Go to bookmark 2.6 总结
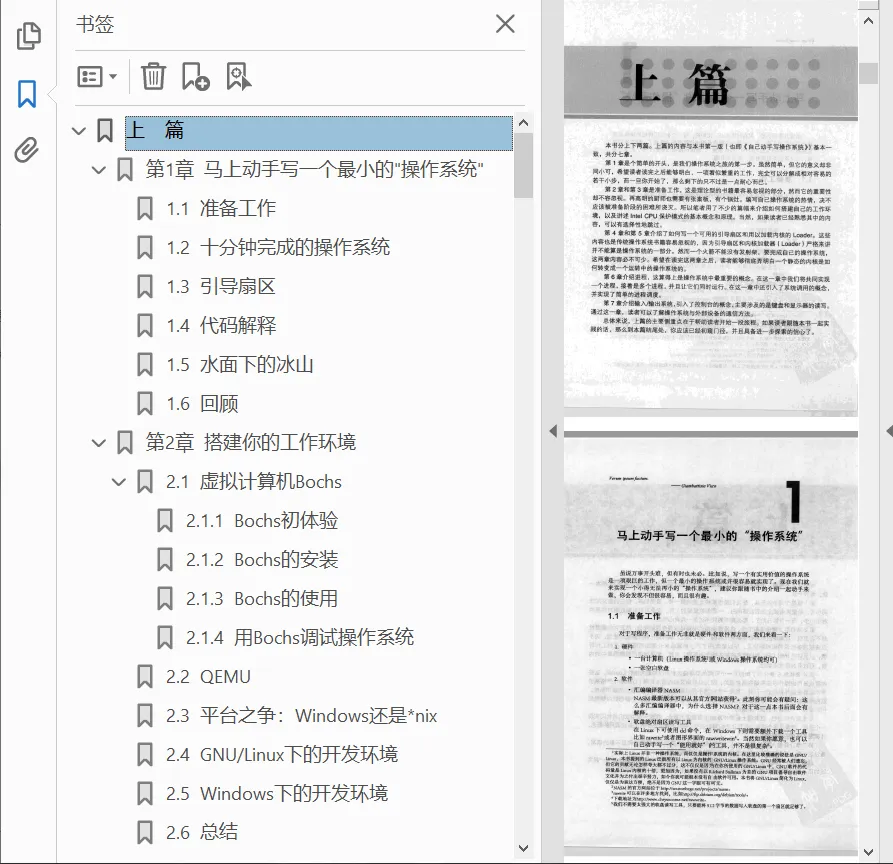This screenshot has width=893, height=864. tap(202, 833)
